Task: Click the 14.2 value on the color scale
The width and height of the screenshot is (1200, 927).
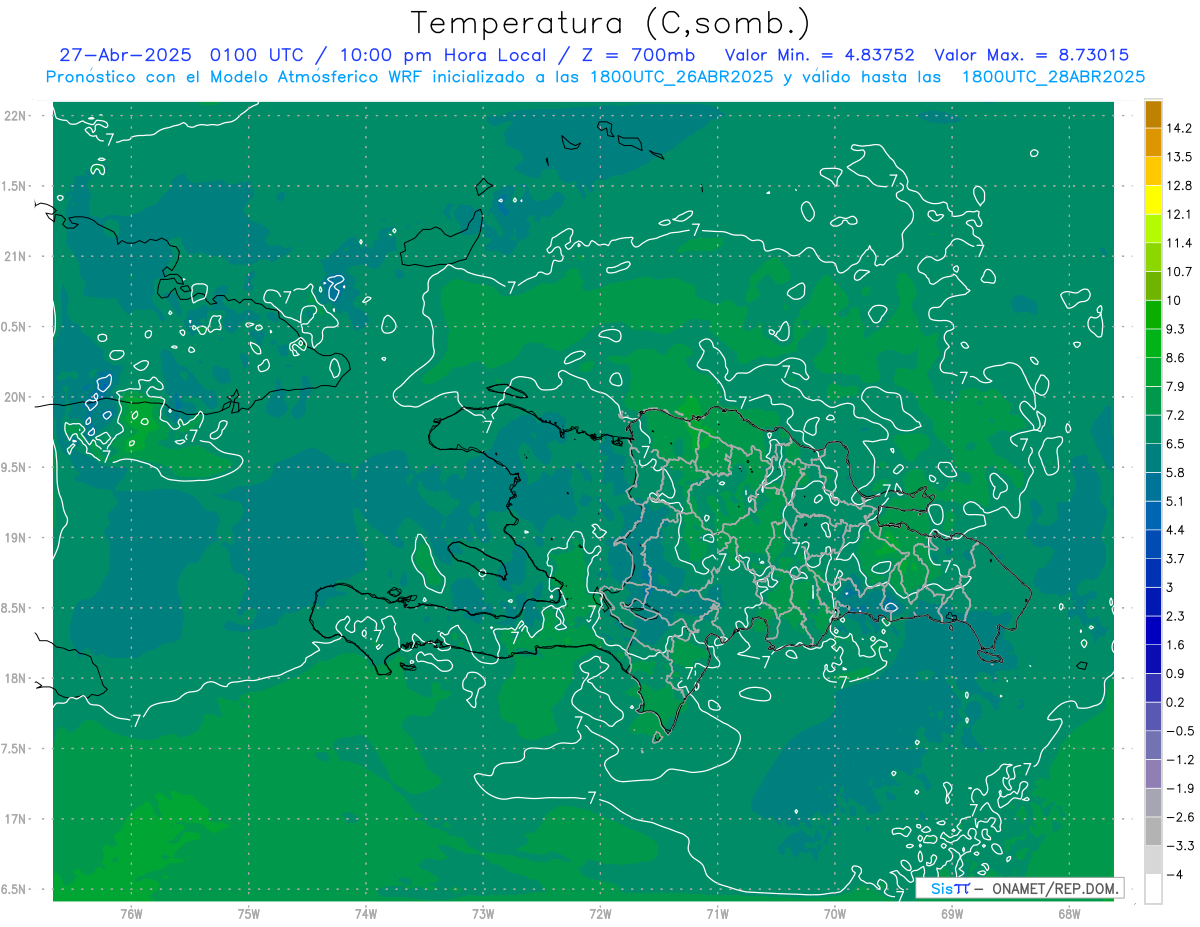Action: tap(1179, 128)
